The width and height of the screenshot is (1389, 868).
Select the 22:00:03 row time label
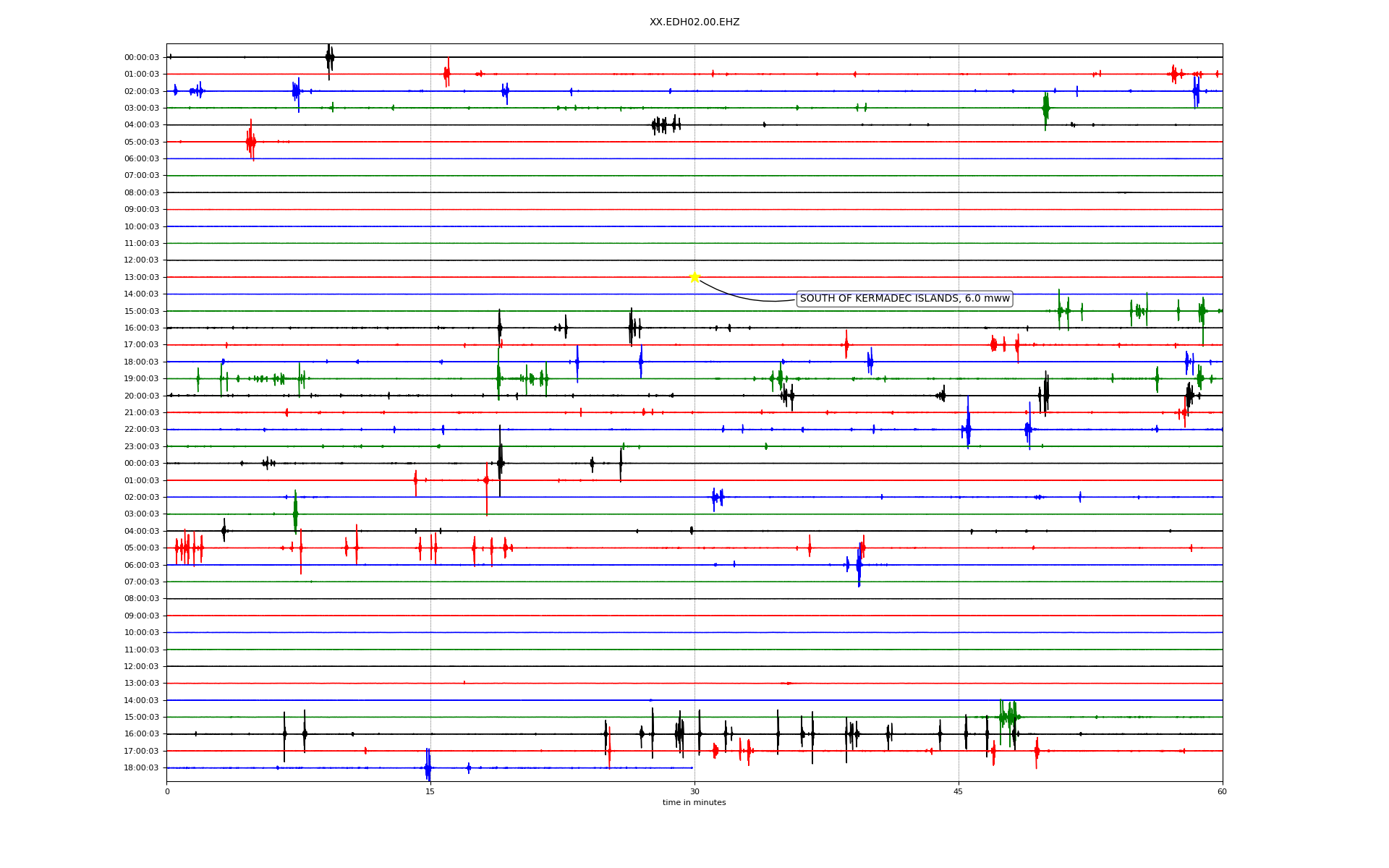[x=141, y=430]
